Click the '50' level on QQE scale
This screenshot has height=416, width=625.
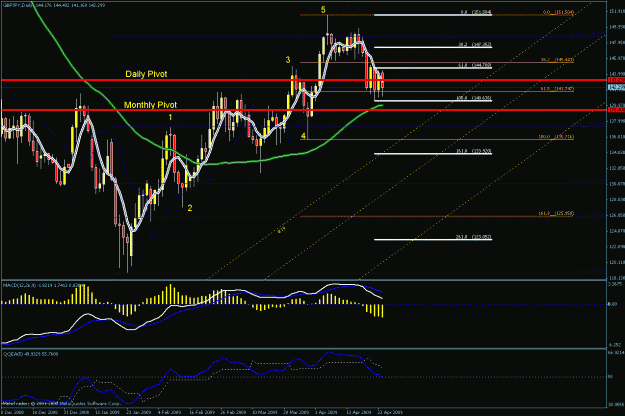(x=610, y=377)
